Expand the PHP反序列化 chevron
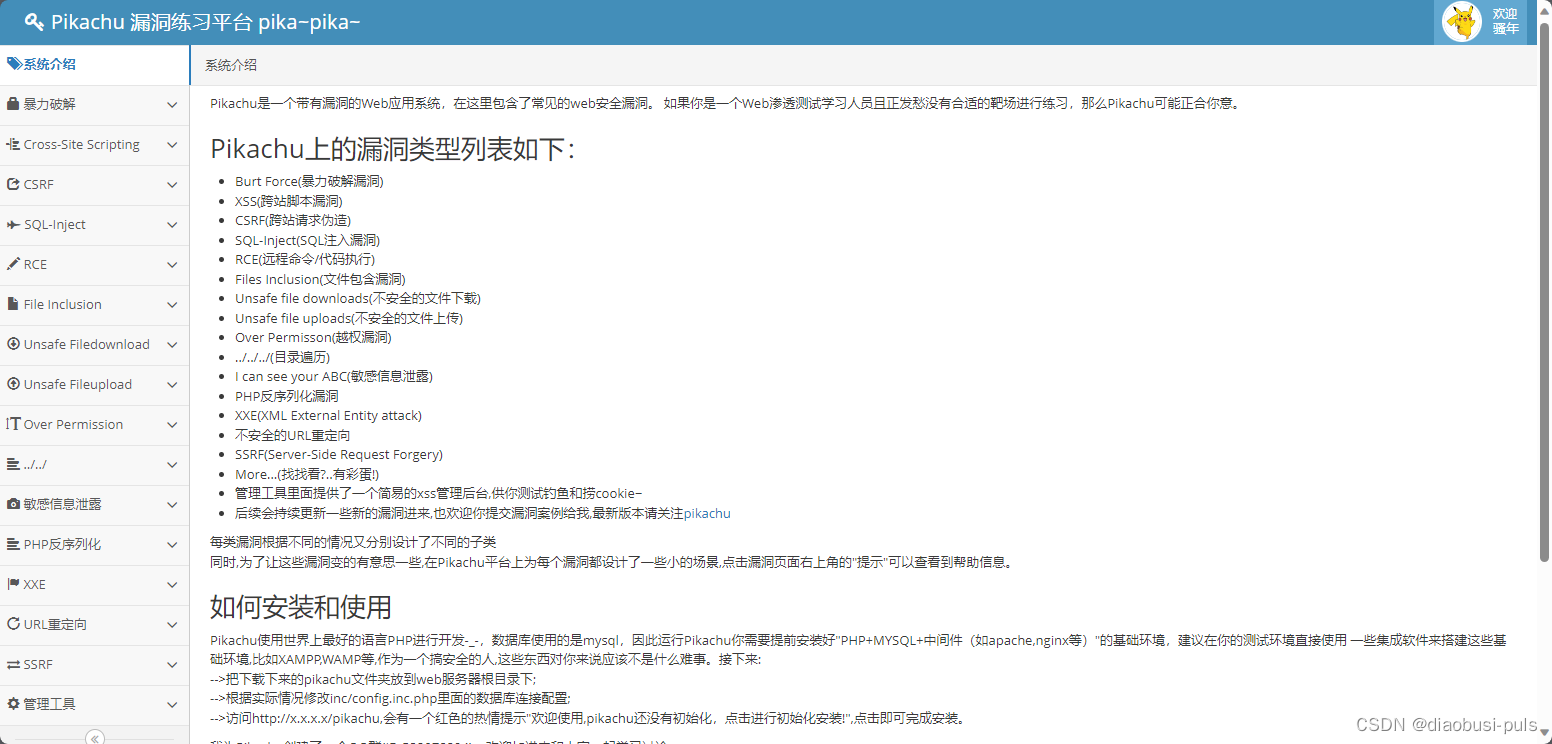The image size is (1552, 744). [172, 545]
